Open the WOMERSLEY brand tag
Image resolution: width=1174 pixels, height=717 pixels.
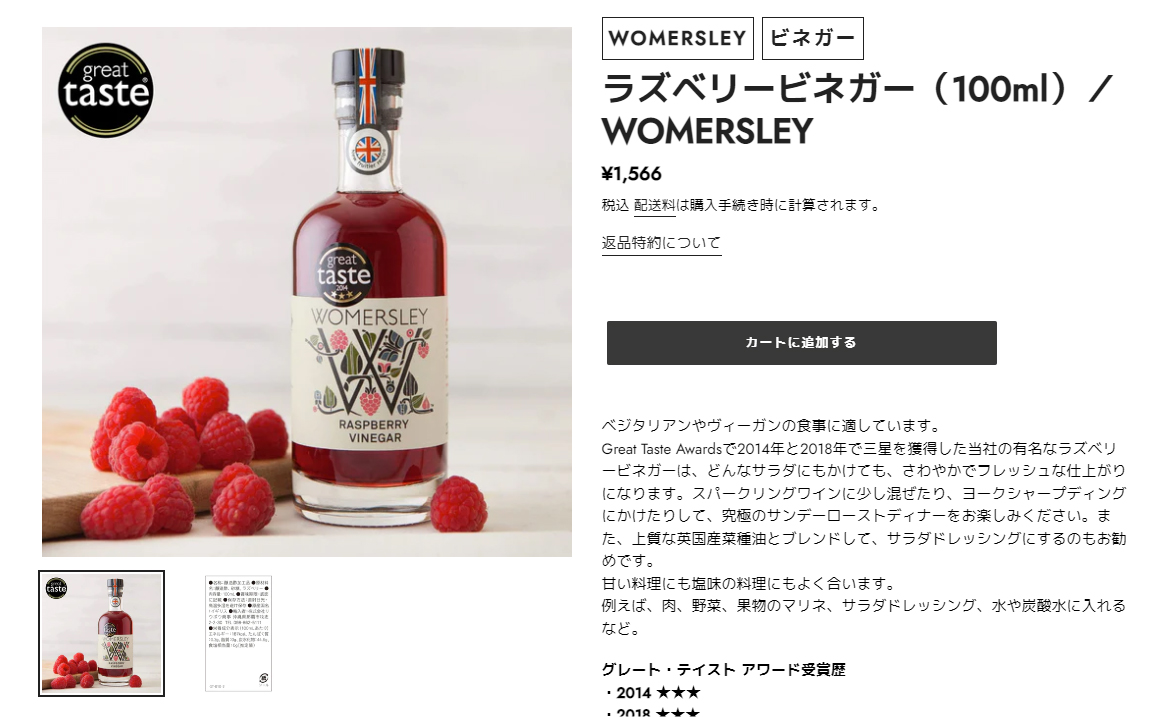click(678, 38)
